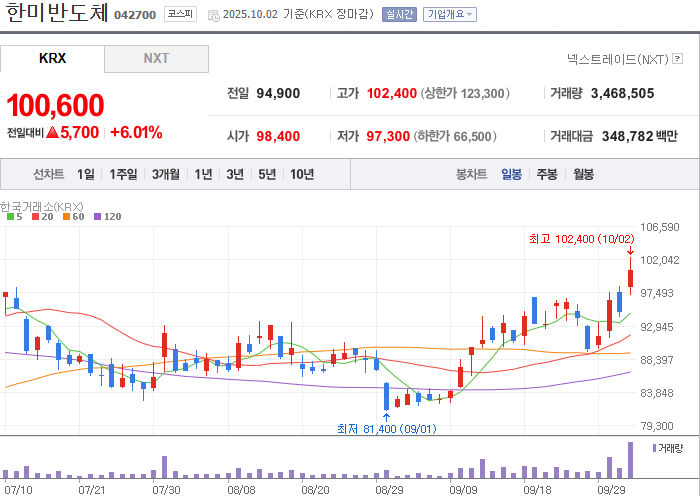Screen dimensions: 700x496
Task: Click the red up-triangle next to 5,700
Action: [52, 132]
